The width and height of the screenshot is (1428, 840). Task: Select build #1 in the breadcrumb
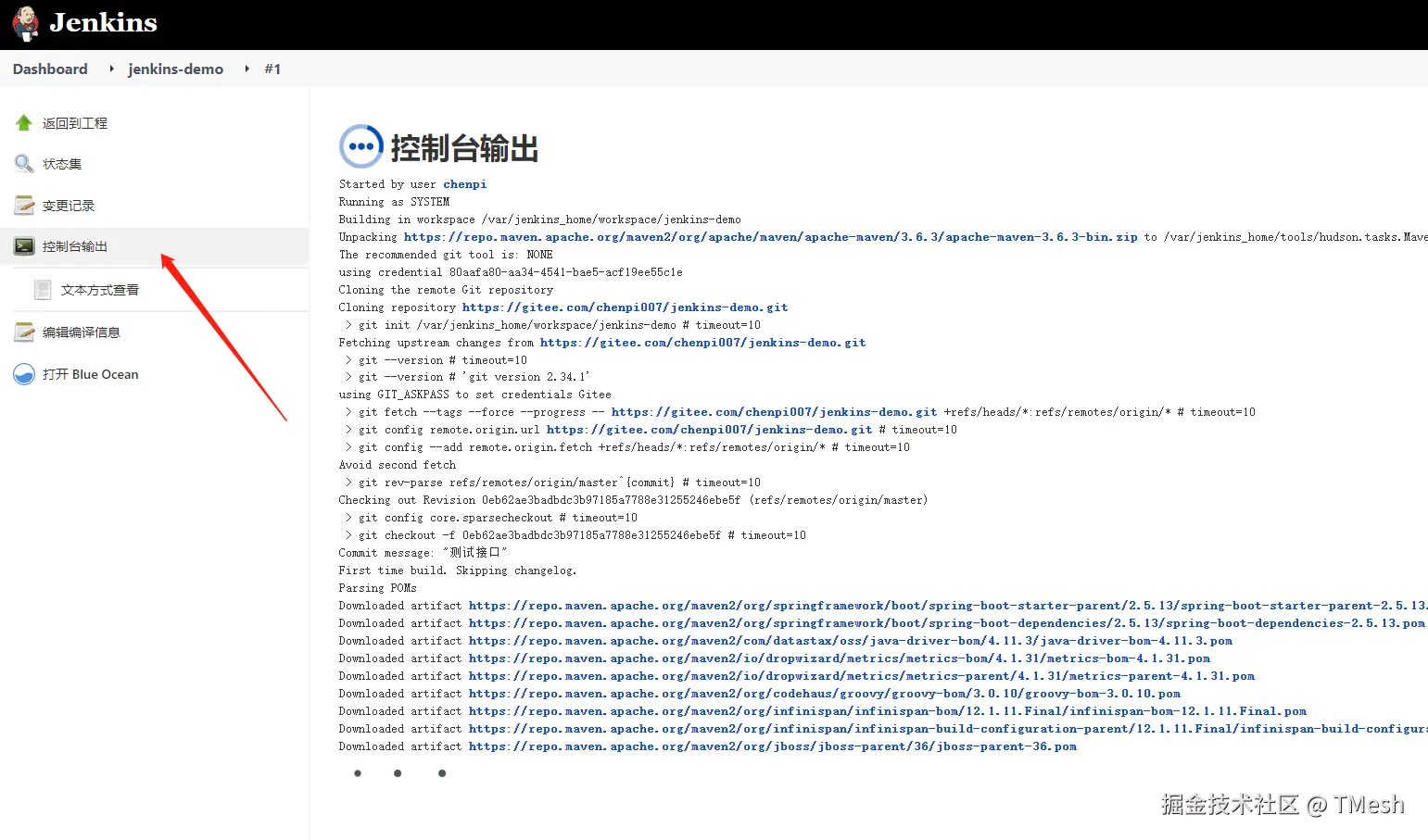(272, 69)
